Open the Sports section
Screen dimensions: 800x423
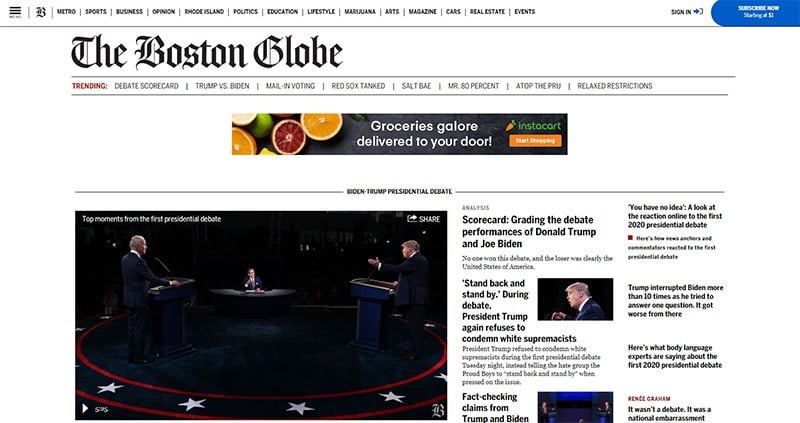[x=96, y=12]
